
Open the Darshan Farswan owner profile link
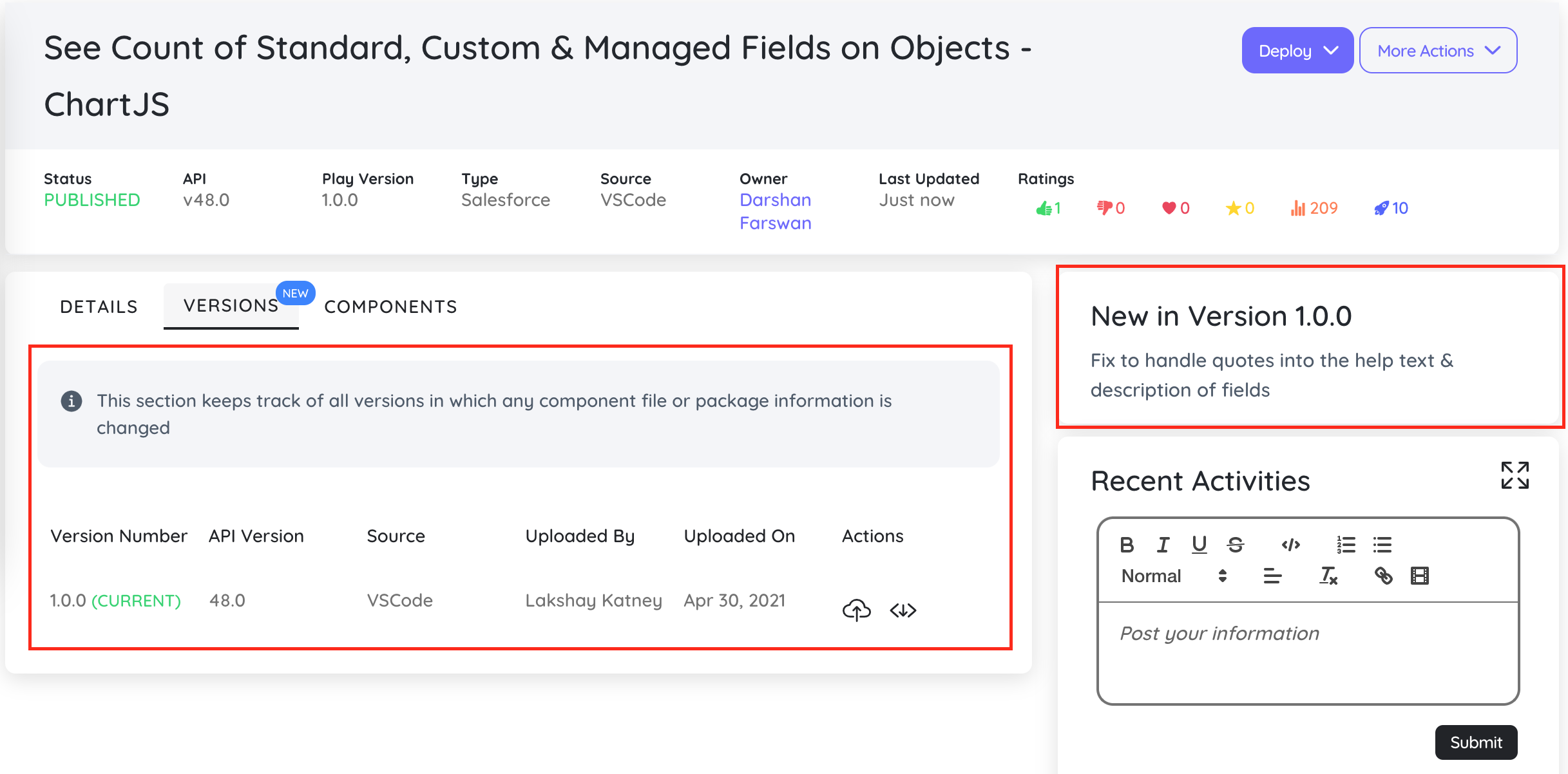pyautogui.click(x=775, y=211)
